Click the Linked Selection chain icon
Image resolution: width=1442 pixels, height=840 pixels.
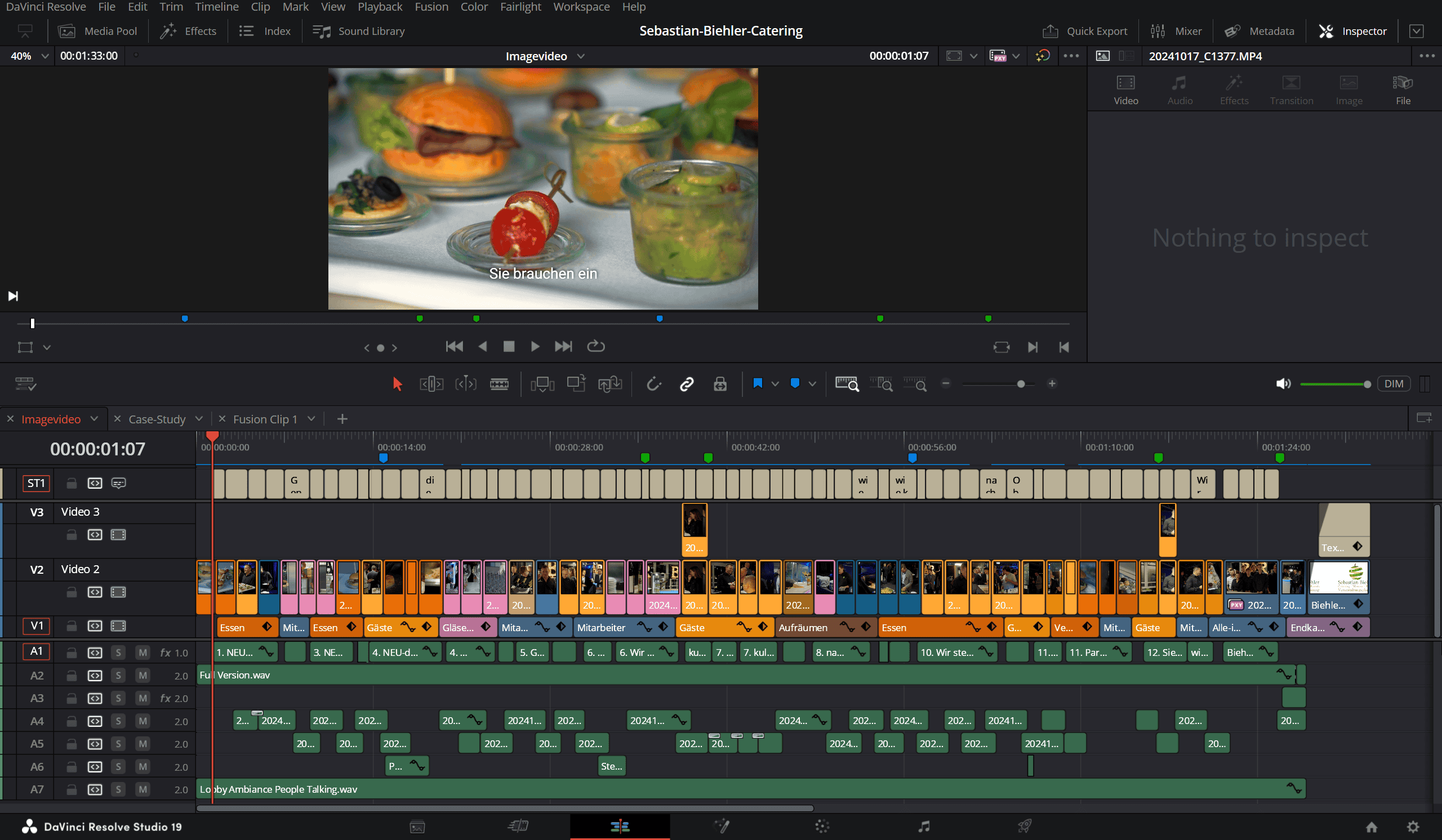point(687,384)
